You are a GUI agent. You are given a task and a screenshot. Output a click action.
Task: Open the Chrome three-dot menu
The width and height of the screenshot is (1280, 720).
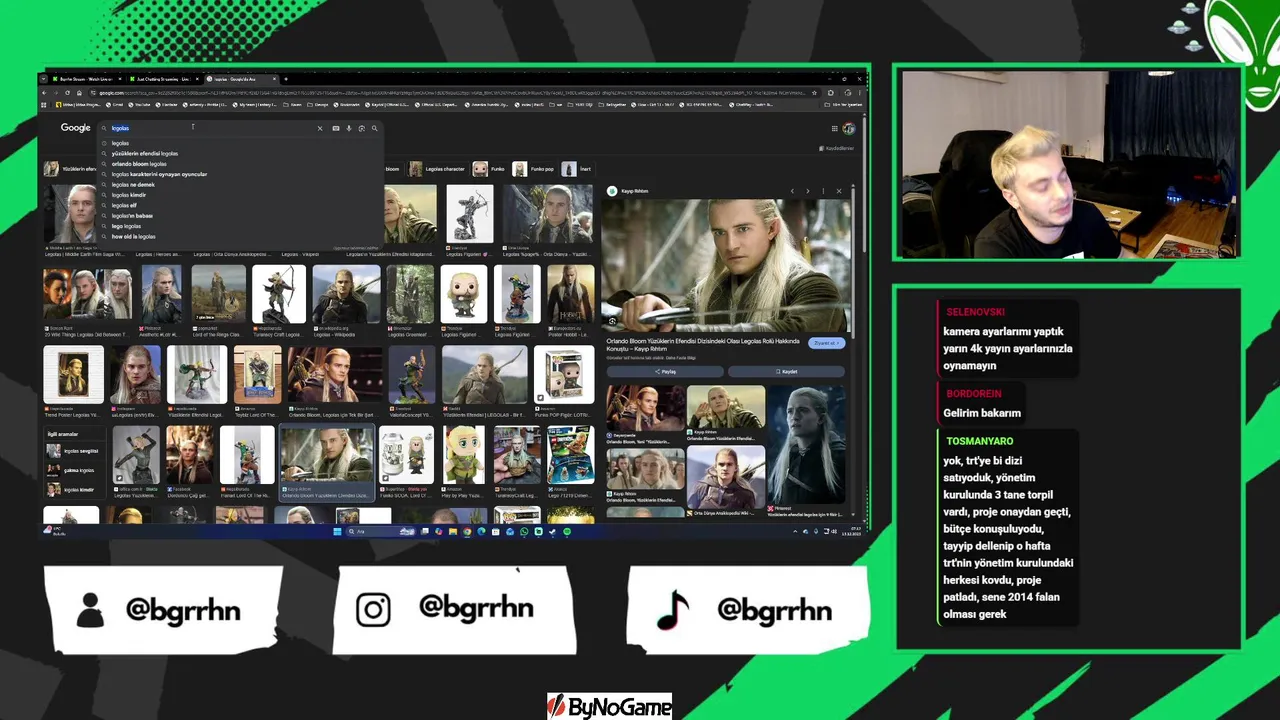(x=859, y=93)
